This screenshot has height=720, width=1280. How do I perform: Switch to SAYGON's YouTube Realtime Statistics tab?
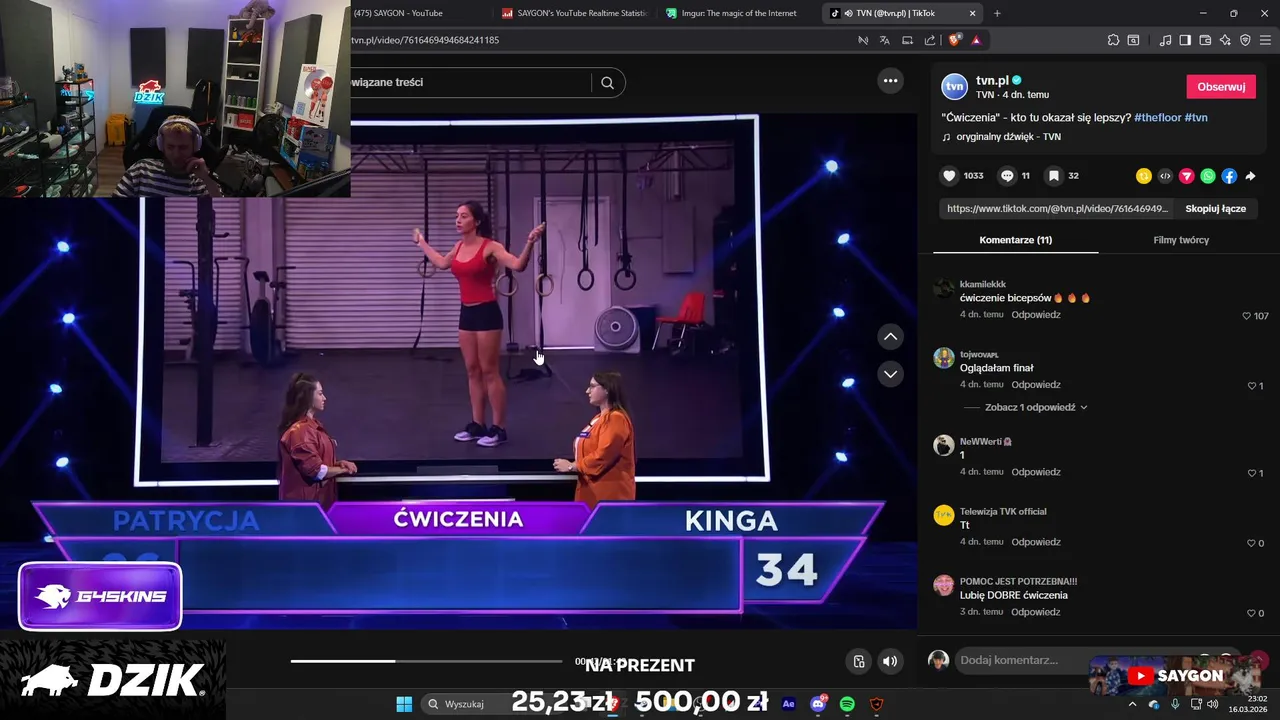575,13
